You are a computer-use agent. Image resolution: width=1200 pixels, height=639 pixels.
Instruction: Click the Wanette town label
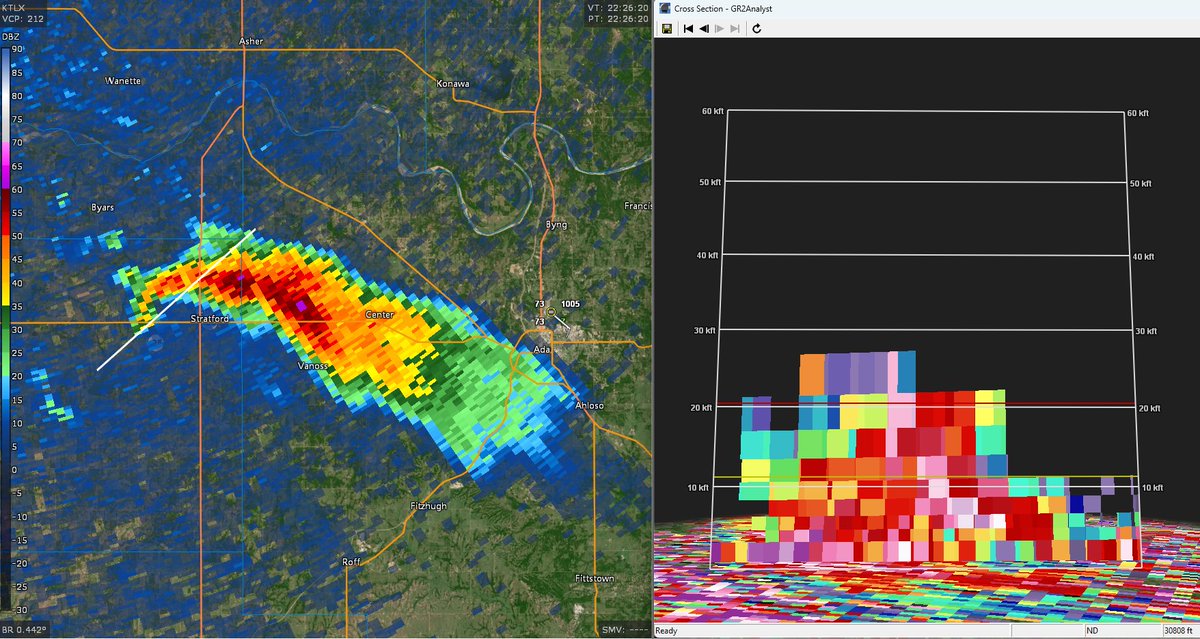pyautogui.click(x=124, y=80)
